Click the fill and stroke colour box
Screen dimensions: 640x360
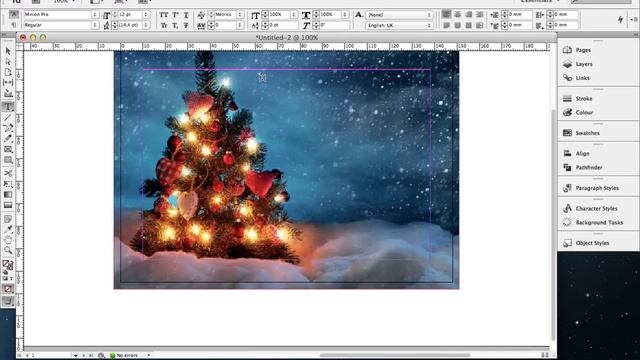(x=8, y=265)
